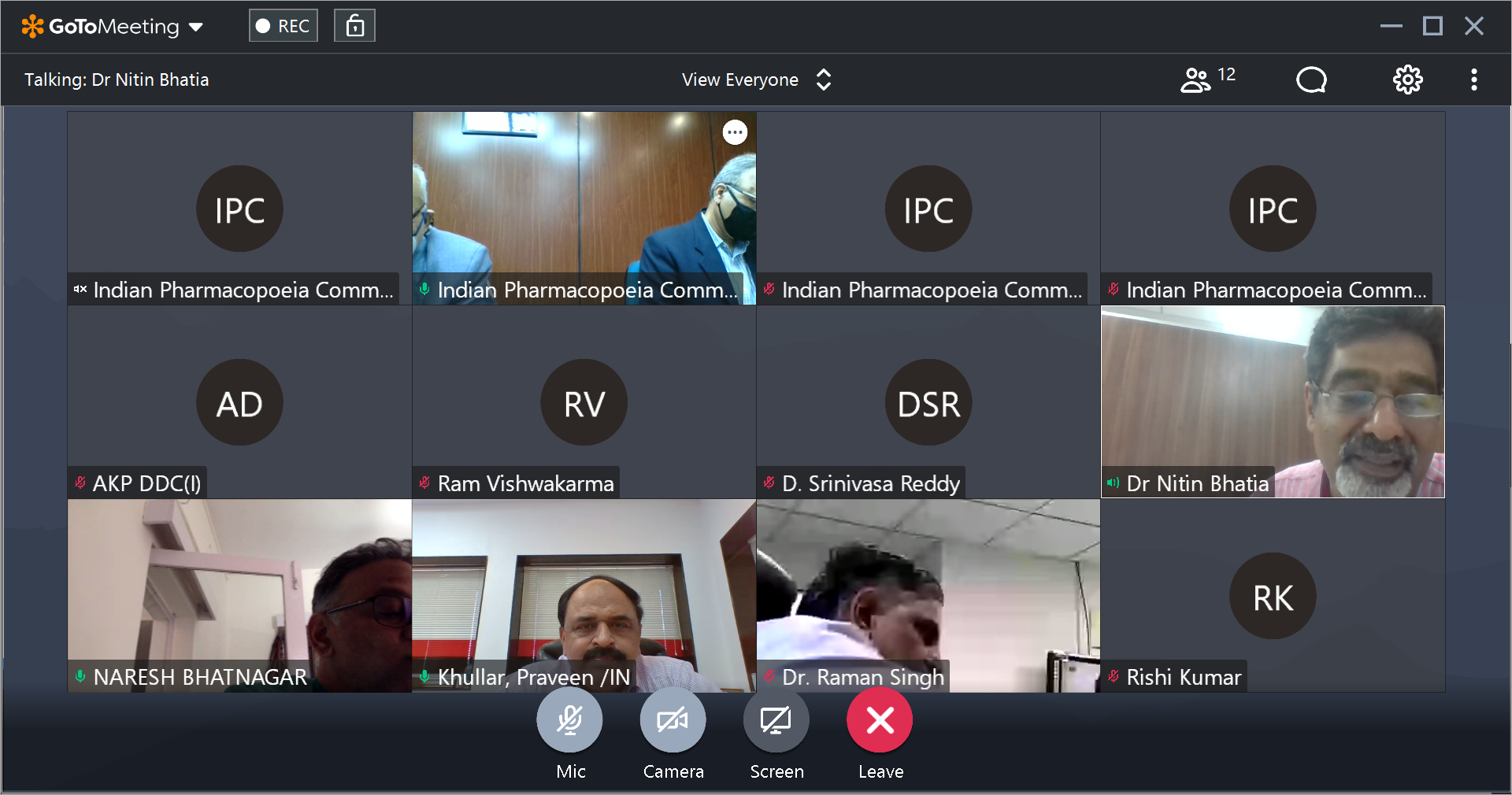Viewport: 1512px width, 795px height.
Task: Click the View Everyone up-down arrows
Action: tap(824, 79)
